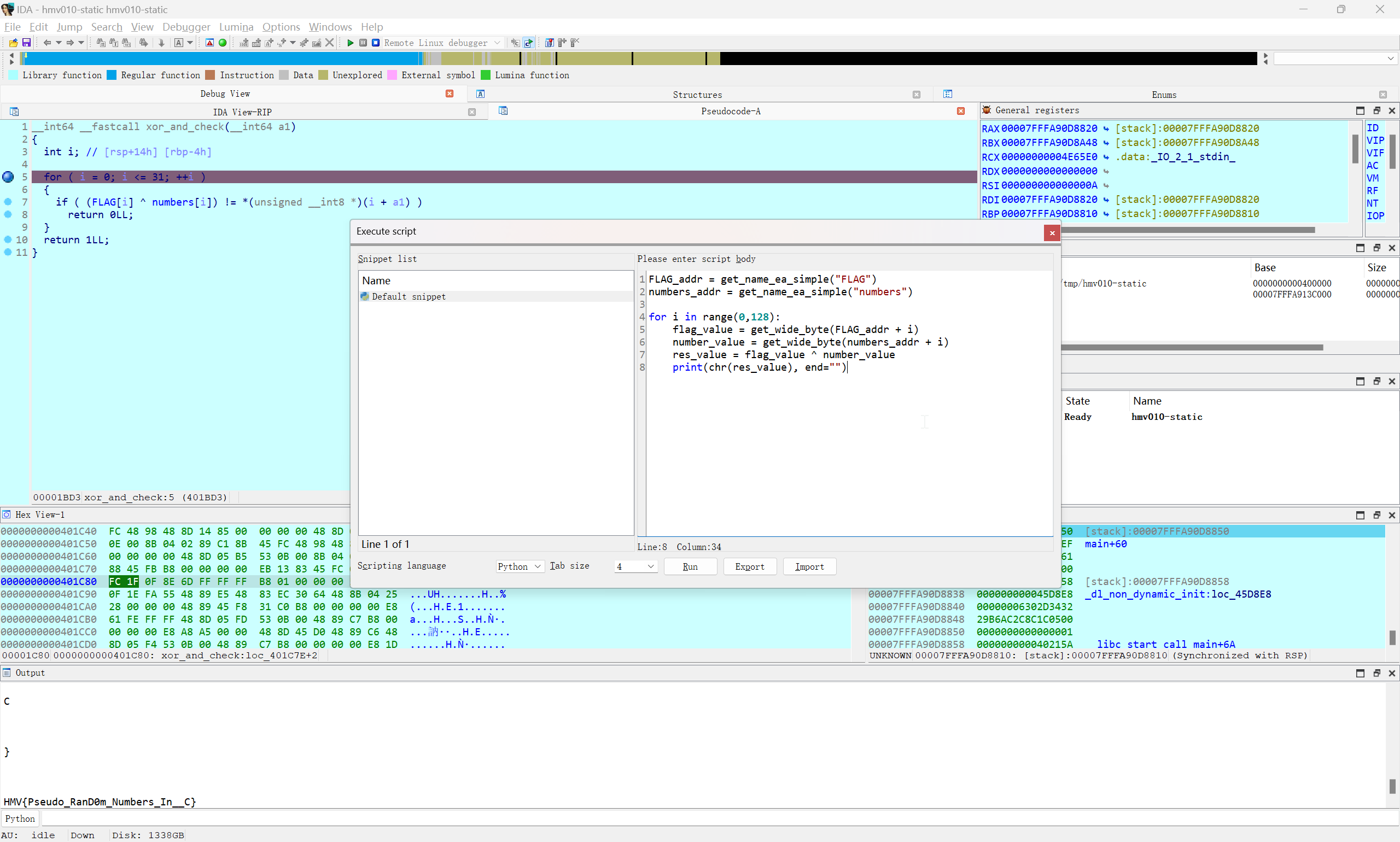This screenshot has height=842, width=1400.
Task: Click the Import button
Action: [x=809, y=566]
